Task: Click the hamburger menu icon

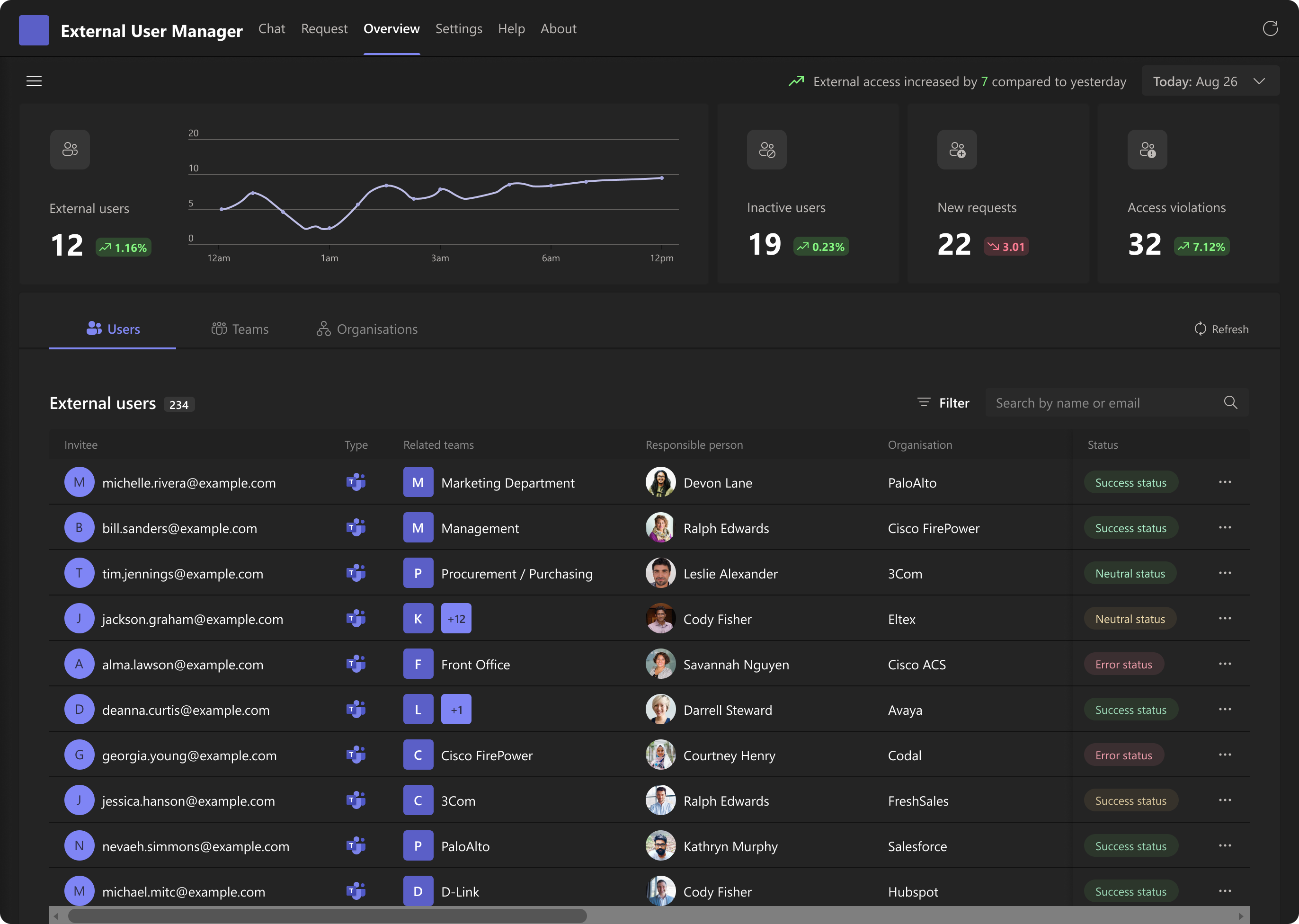Action: click(x=34, y=81)
